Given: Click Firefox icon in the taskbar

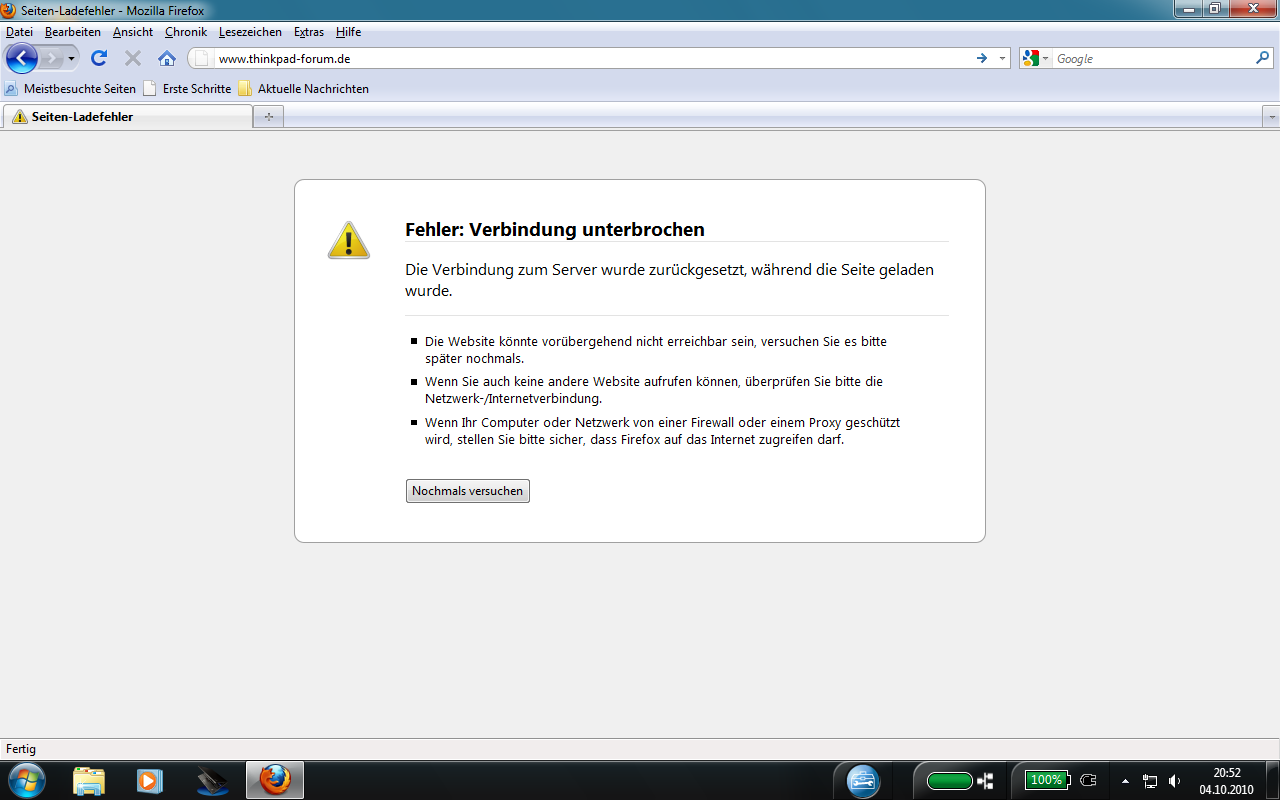Looking at the screenshot, I should tap(275, 780).
